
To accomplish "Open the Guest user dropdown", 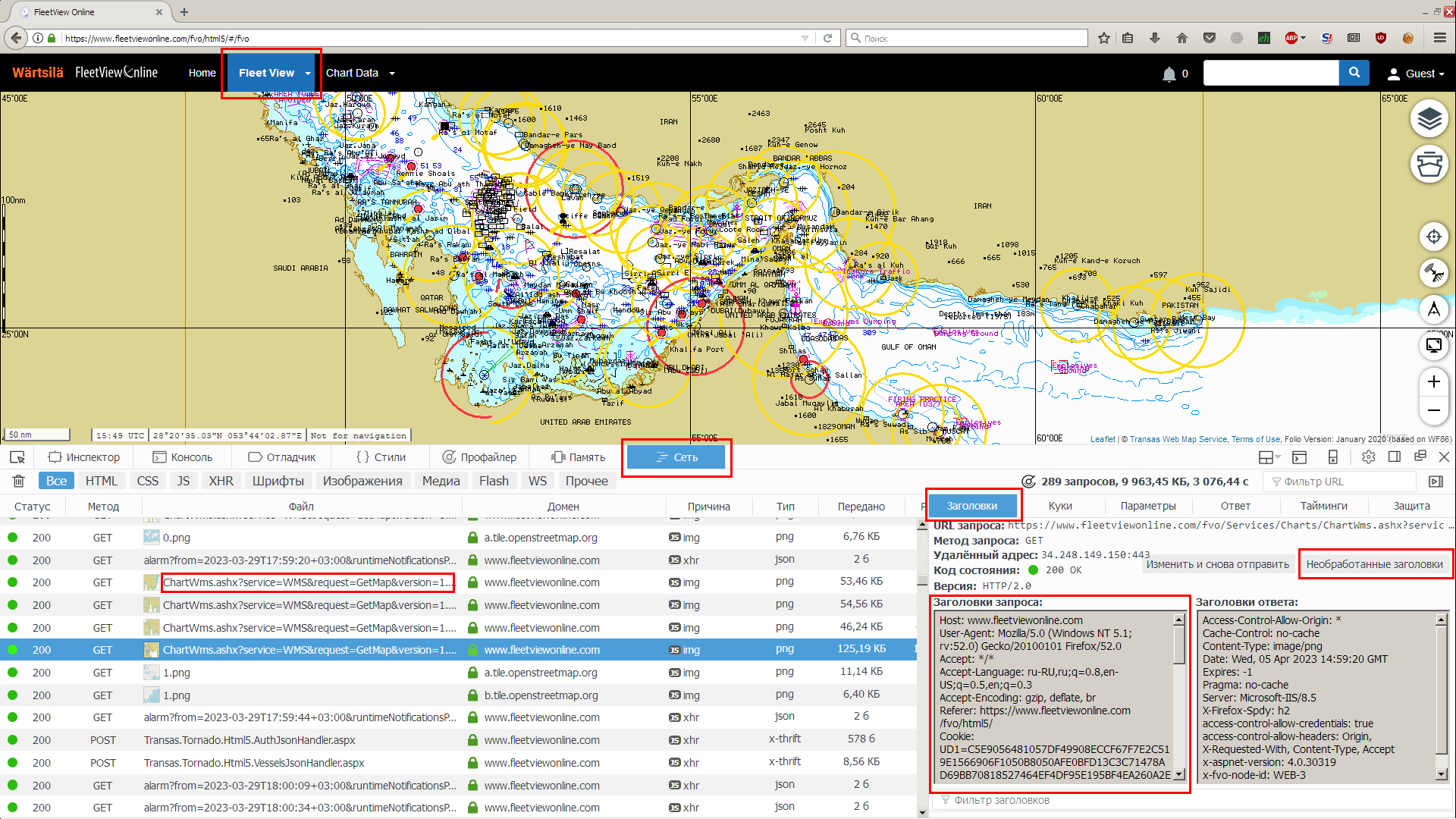I will 1415,74.
